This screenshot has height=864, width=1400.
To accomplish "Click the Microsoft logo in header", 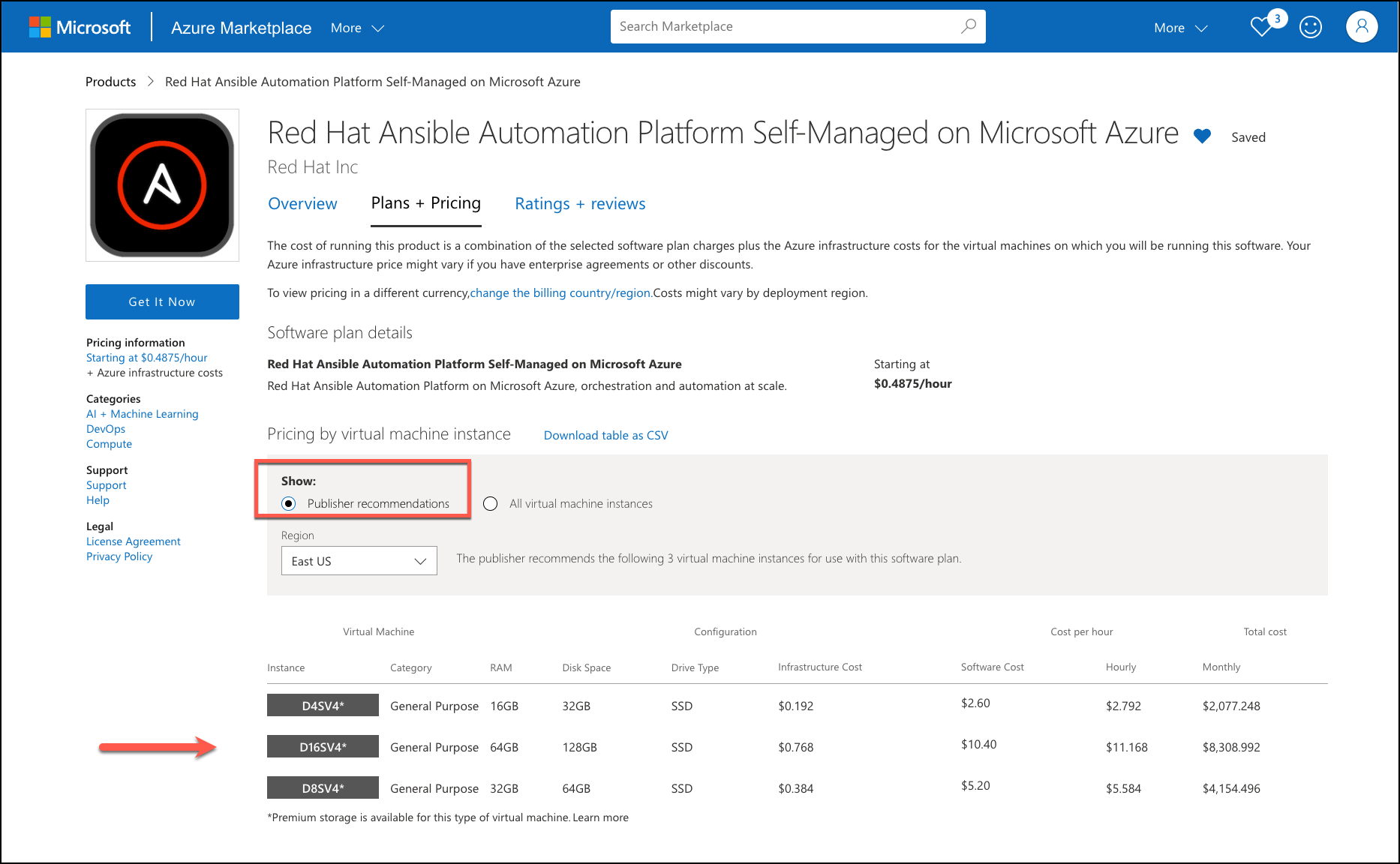I will tap(80, 28).
